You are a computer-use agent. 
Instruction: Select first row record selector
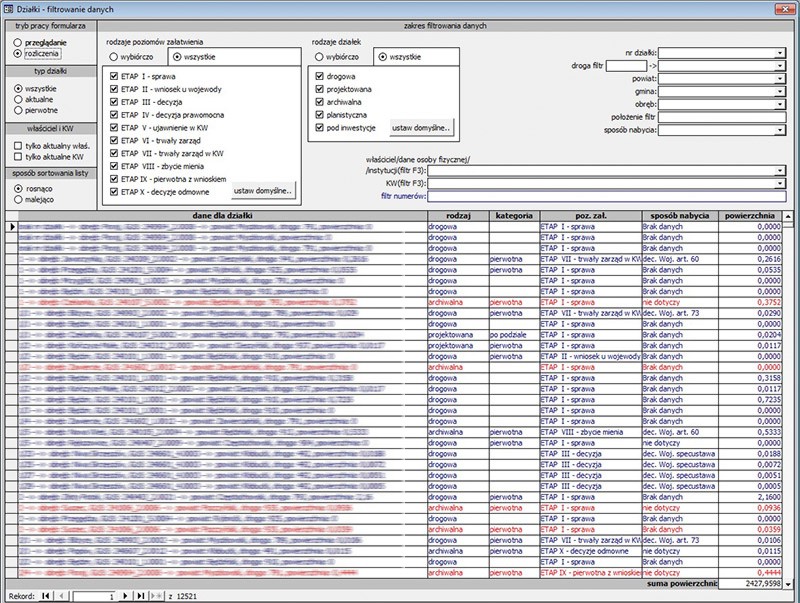pos(12,227)
